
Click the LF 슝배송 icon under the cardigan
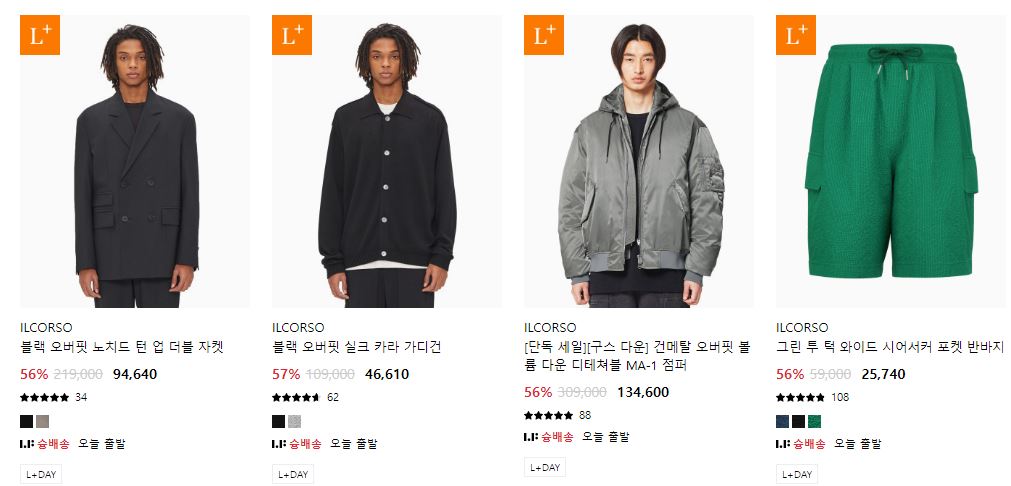tap(297, 443)
